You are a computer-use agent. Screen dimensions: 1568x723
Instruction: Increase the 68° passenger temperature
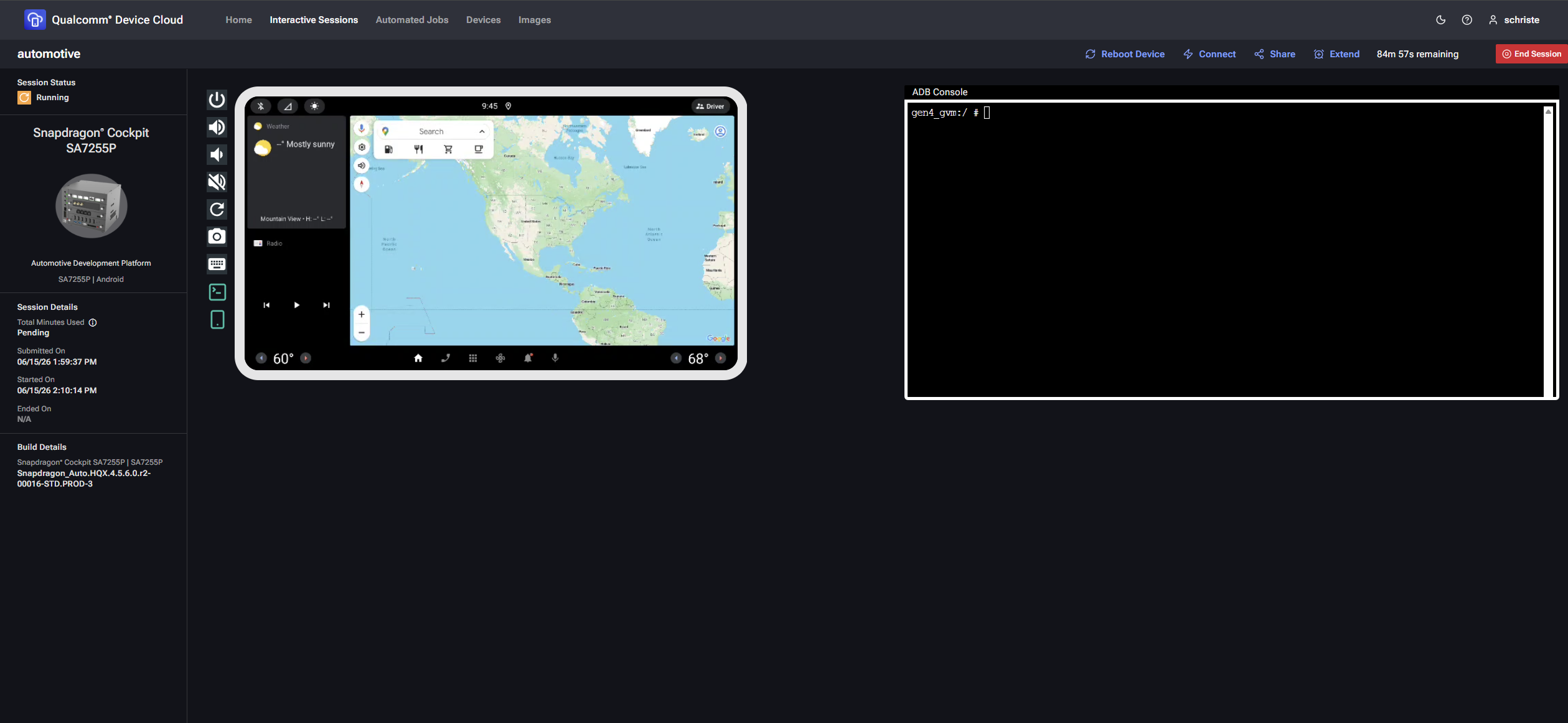[720, 358]
